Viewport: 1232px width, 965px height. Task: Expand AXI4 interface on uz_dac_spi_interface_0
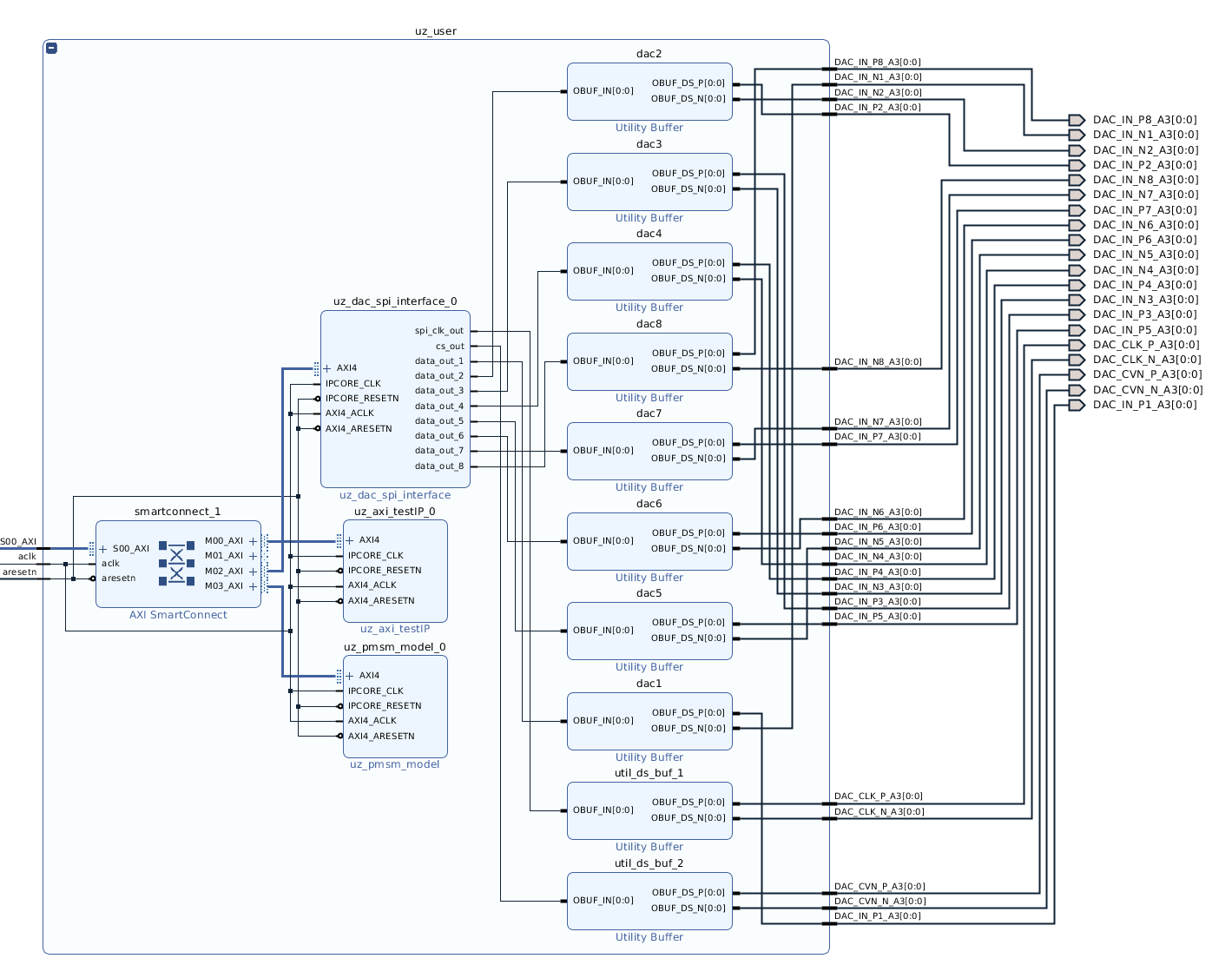tap(327, 368)
